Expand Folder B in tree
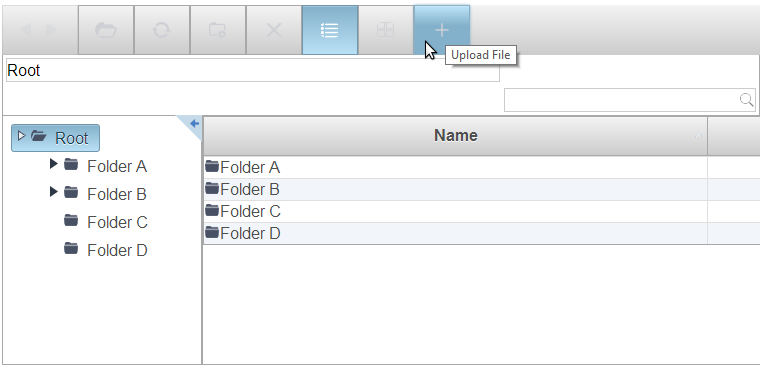 click(54, 192)
